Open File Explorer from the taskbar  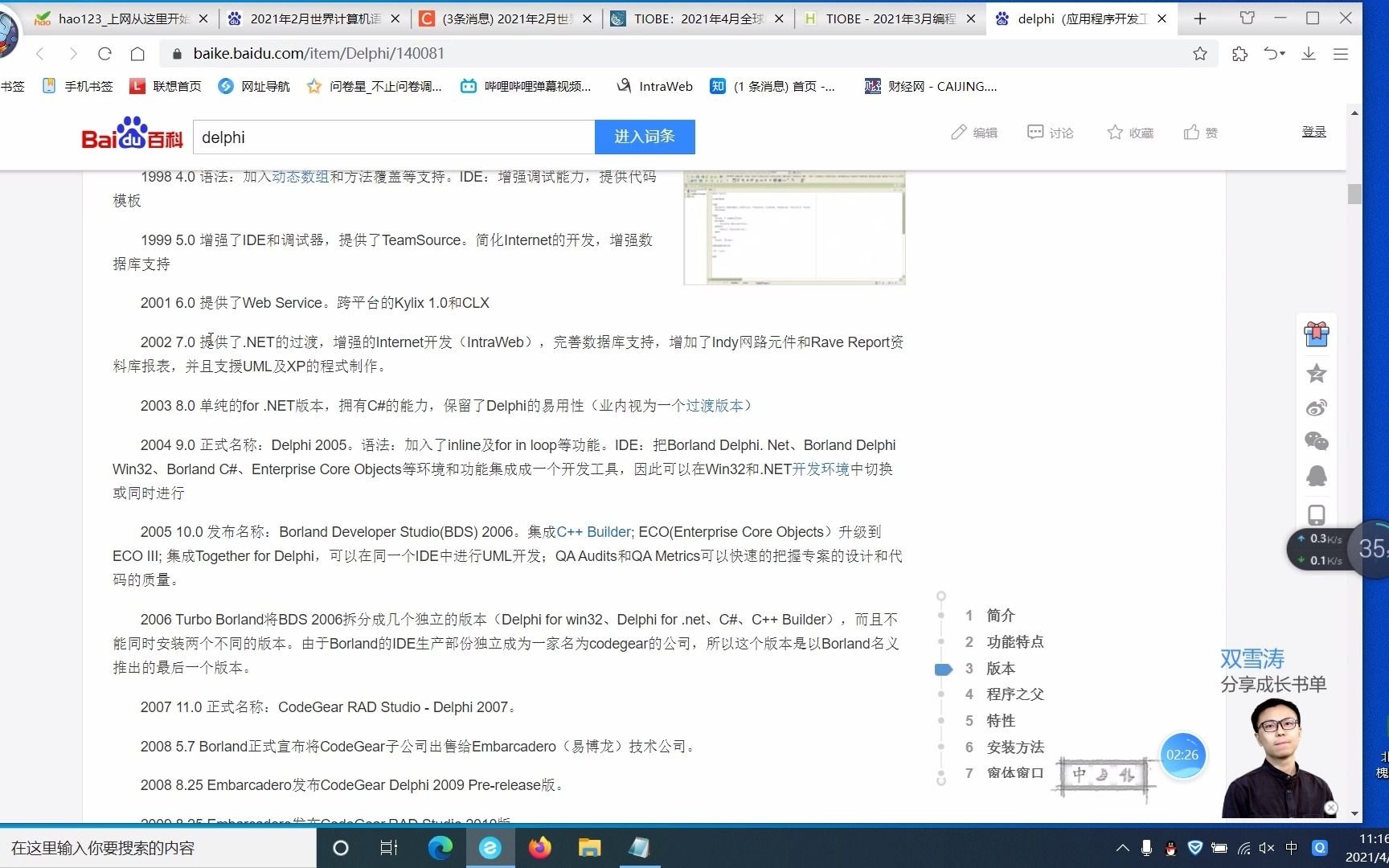589,848
